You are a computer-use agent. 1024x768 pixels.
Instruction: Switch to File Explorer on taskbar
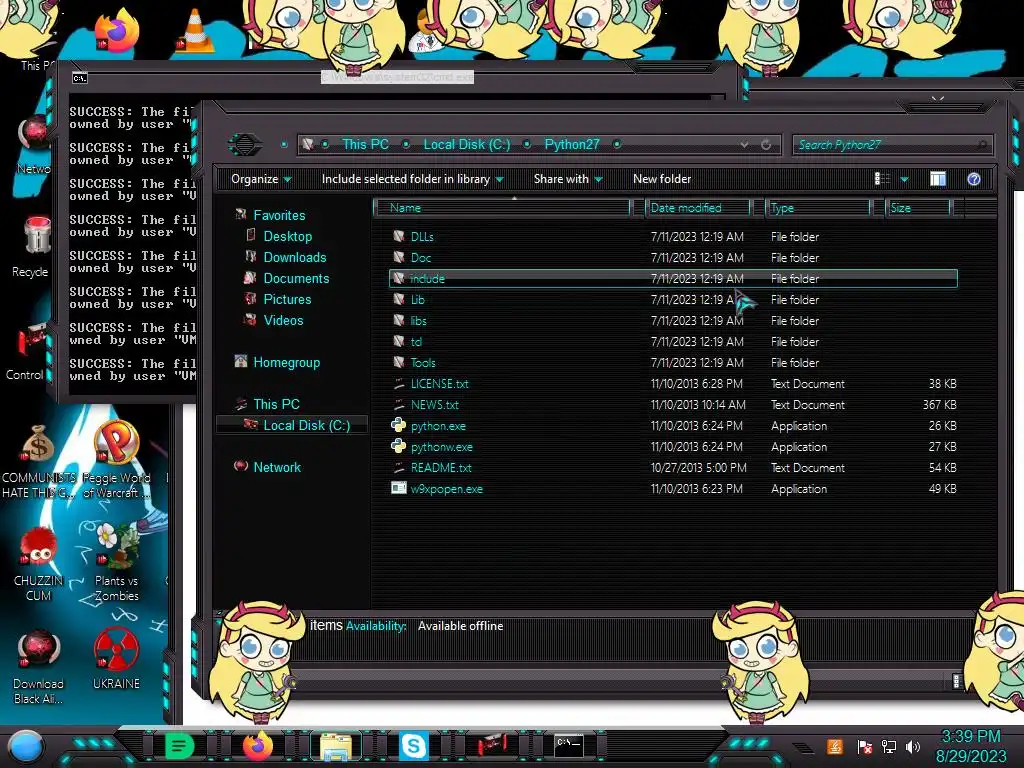(x=336, y=746)
